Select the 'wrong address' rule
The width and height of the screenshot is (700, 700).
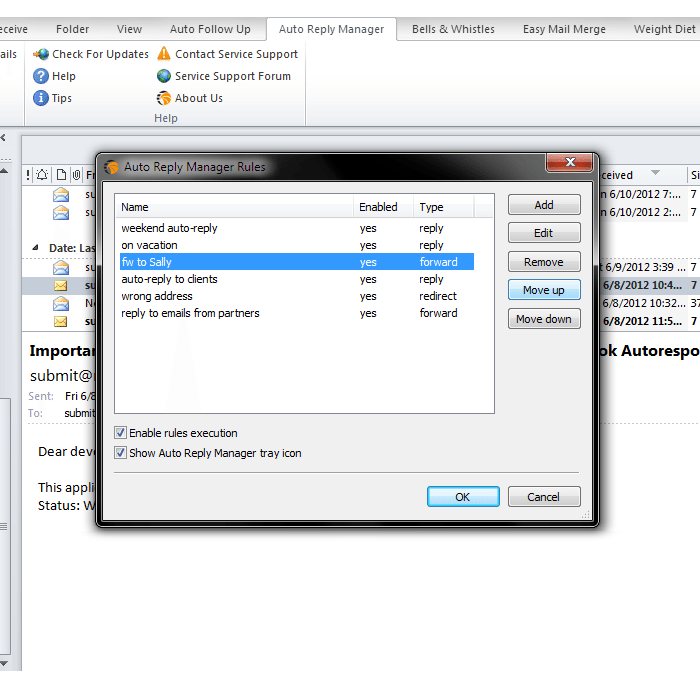coord(297,296)
